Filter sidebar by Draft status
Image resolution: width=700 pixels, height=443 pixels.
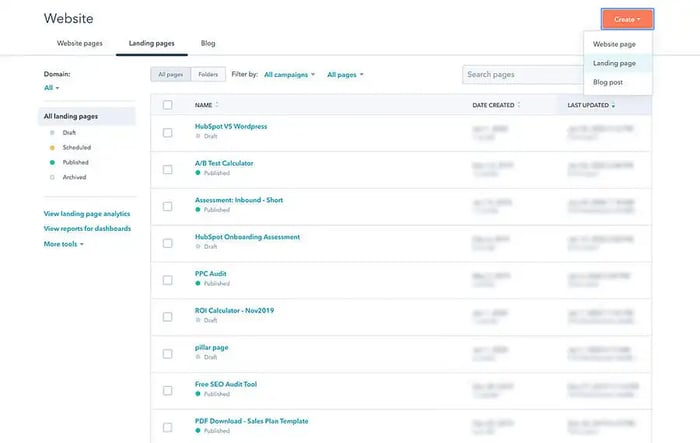(69, 133)
